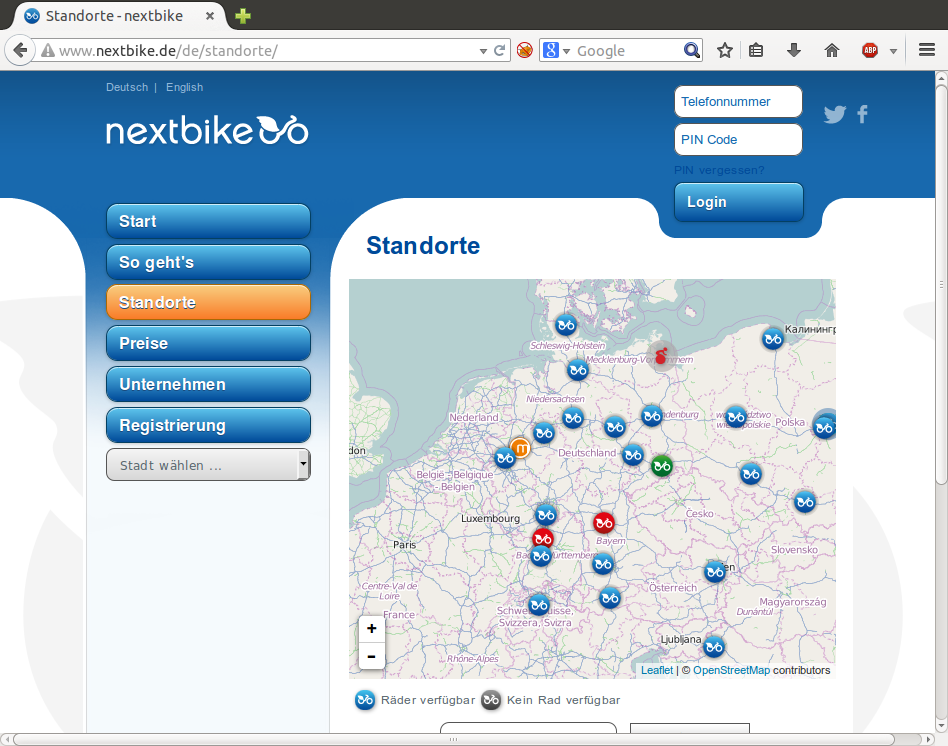
Task: Click the bike marker over Schweiz
Action: pyautogui.click(x=539, y=605)
